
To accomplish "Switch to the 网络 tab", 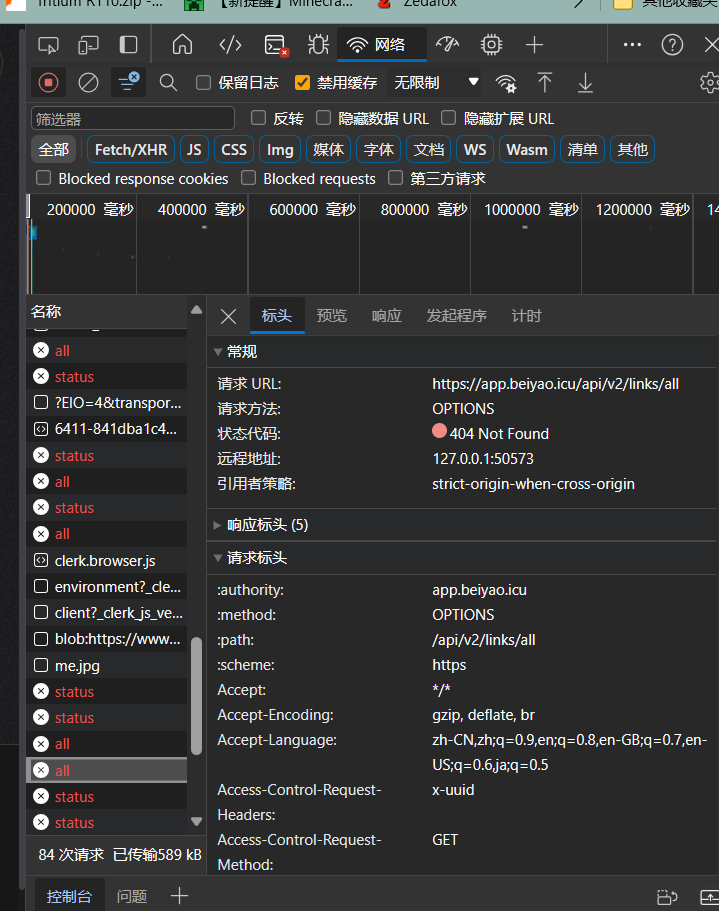I will pyautogui.click(x=382, y=45).
